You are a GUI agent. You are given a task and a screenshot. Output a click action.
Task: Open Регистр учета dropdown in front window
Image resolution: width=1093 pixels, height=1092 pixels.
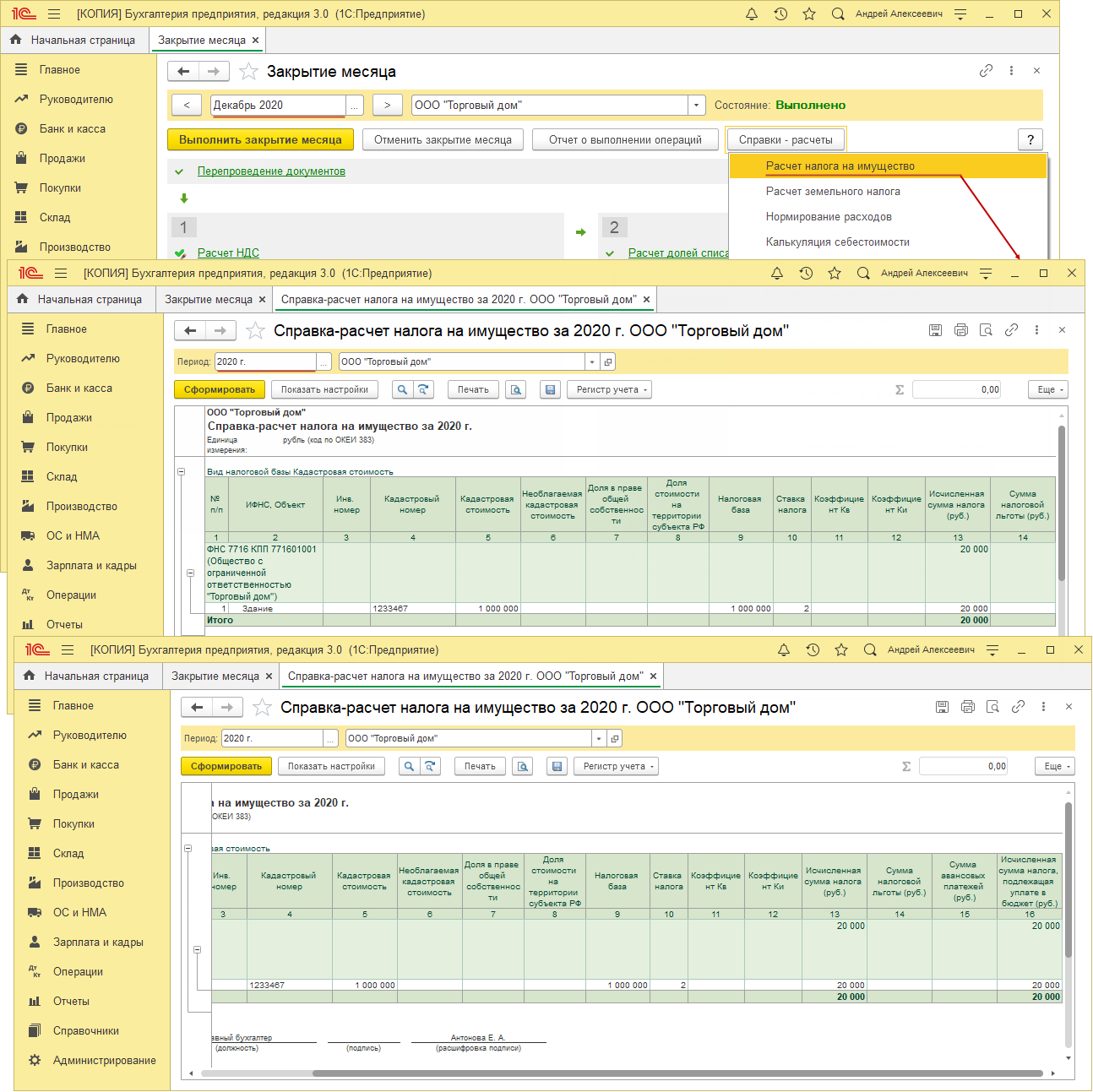tap(616, 767)
